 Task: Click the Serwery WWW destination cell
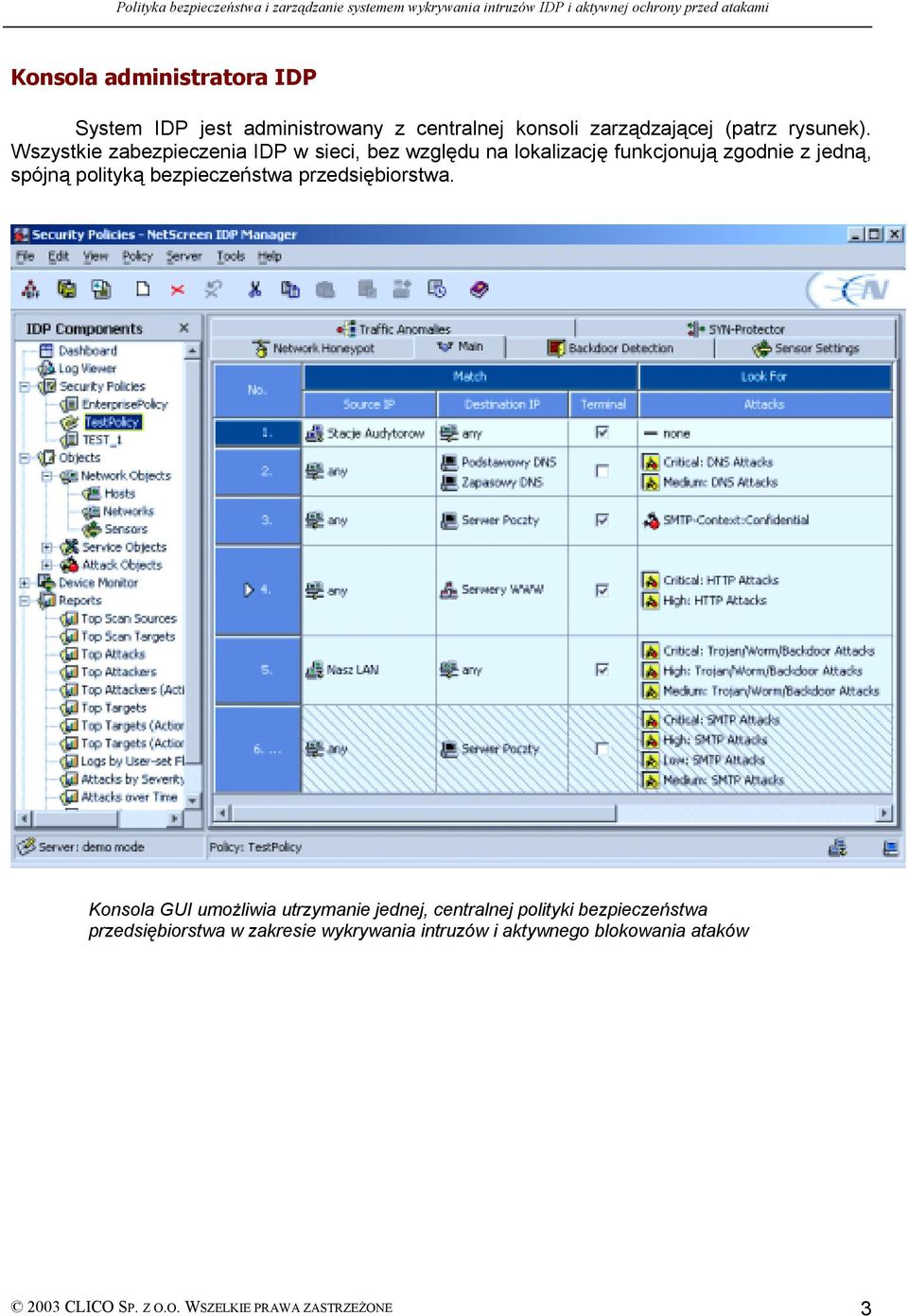[x=502, y=589]
